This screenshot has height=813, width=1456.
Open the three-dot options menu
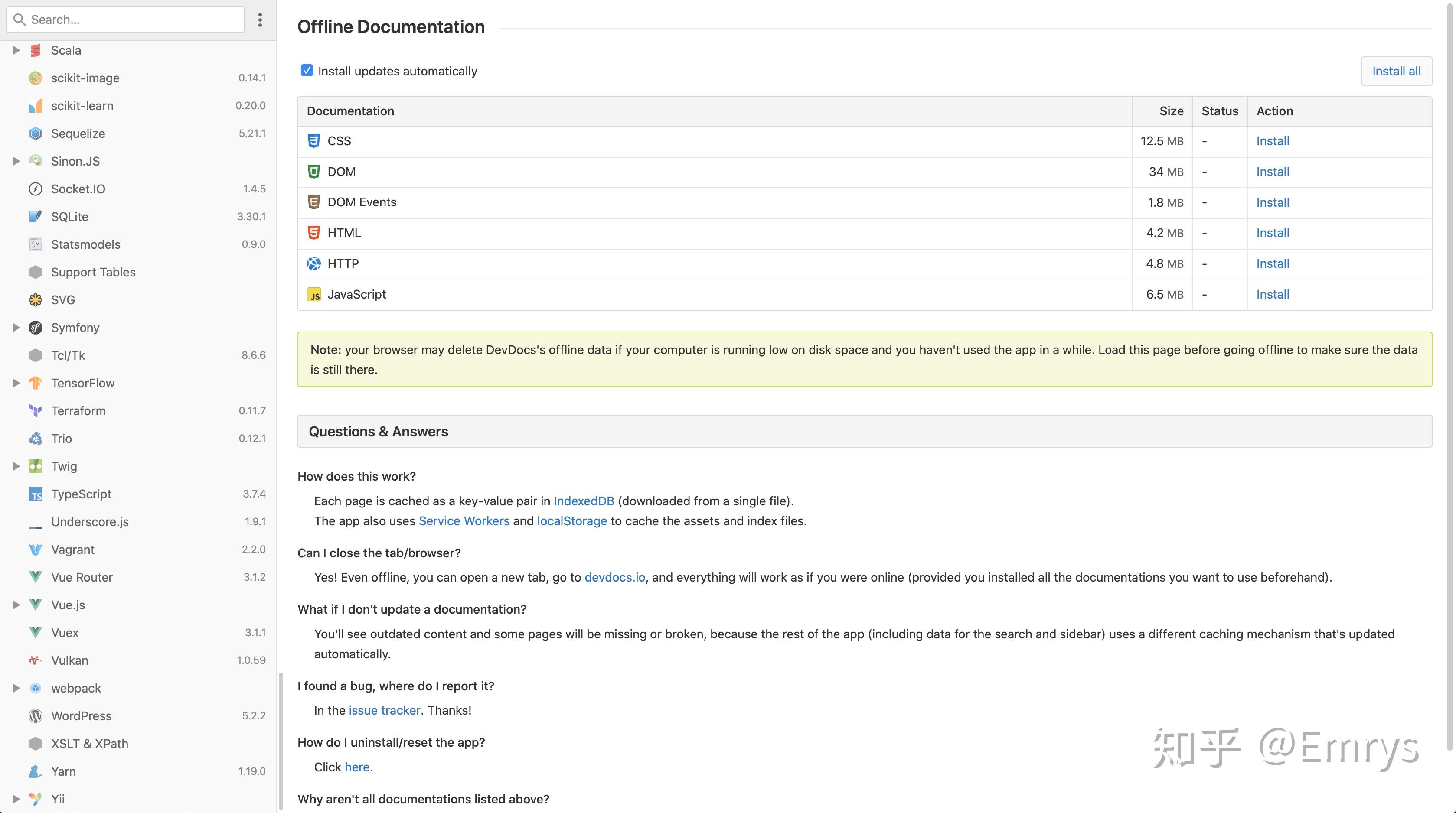tap(260, 19)
